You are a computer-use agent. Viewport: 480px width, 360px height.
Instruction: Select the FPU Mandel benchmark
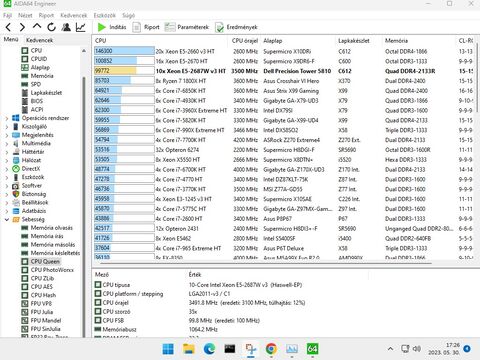[41, 320]
